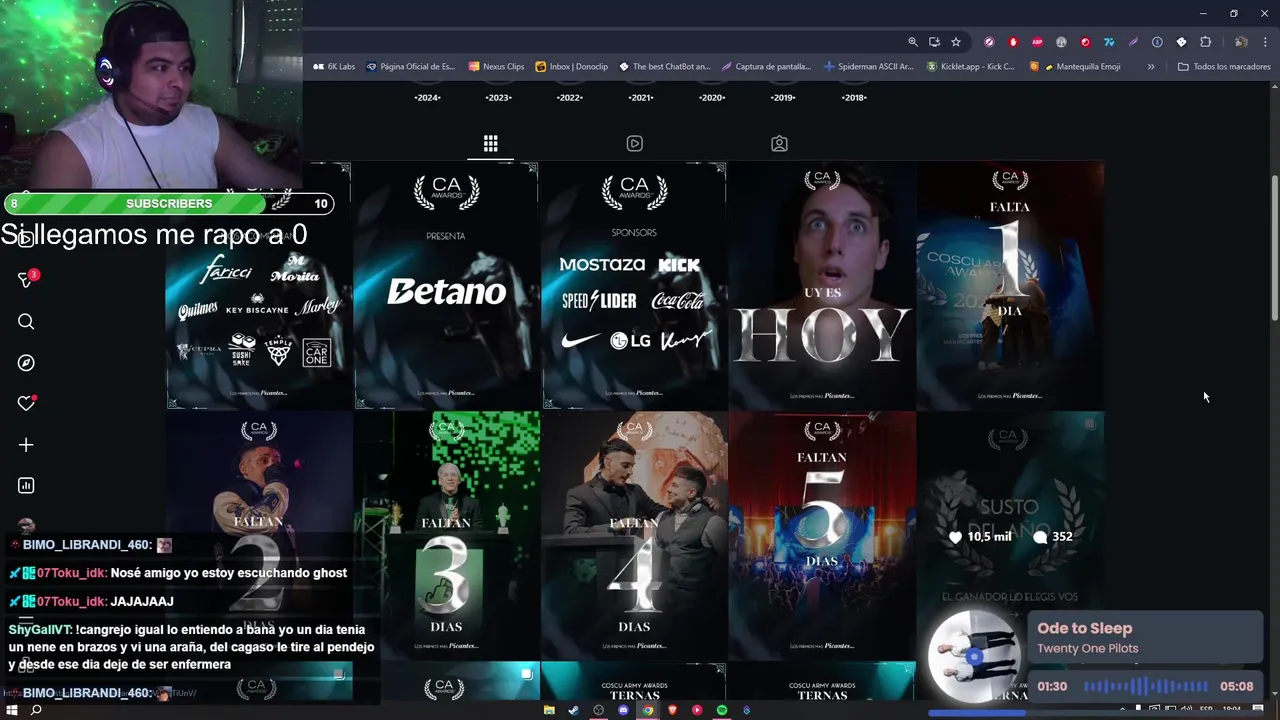Click the Chrome zoom magnifier icon
Image resolution: width=1280 pixels, height=720 pixels.
(913, 42)
